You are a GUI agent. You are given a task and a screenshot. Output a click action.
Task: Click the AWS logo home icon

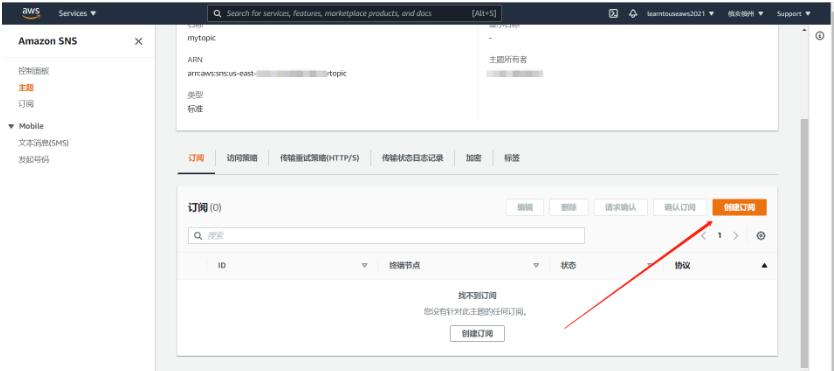coord(31,13)
